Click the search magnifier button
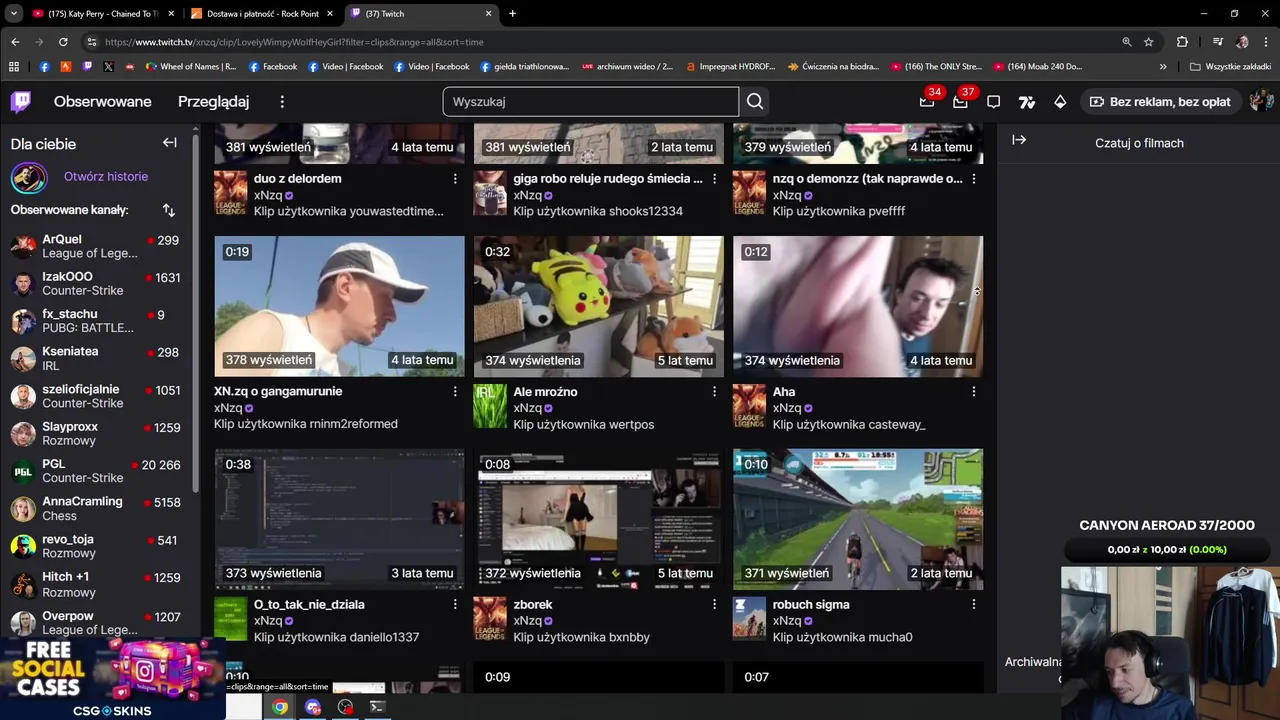The image size is (1280, 720). tap(755, 102)
